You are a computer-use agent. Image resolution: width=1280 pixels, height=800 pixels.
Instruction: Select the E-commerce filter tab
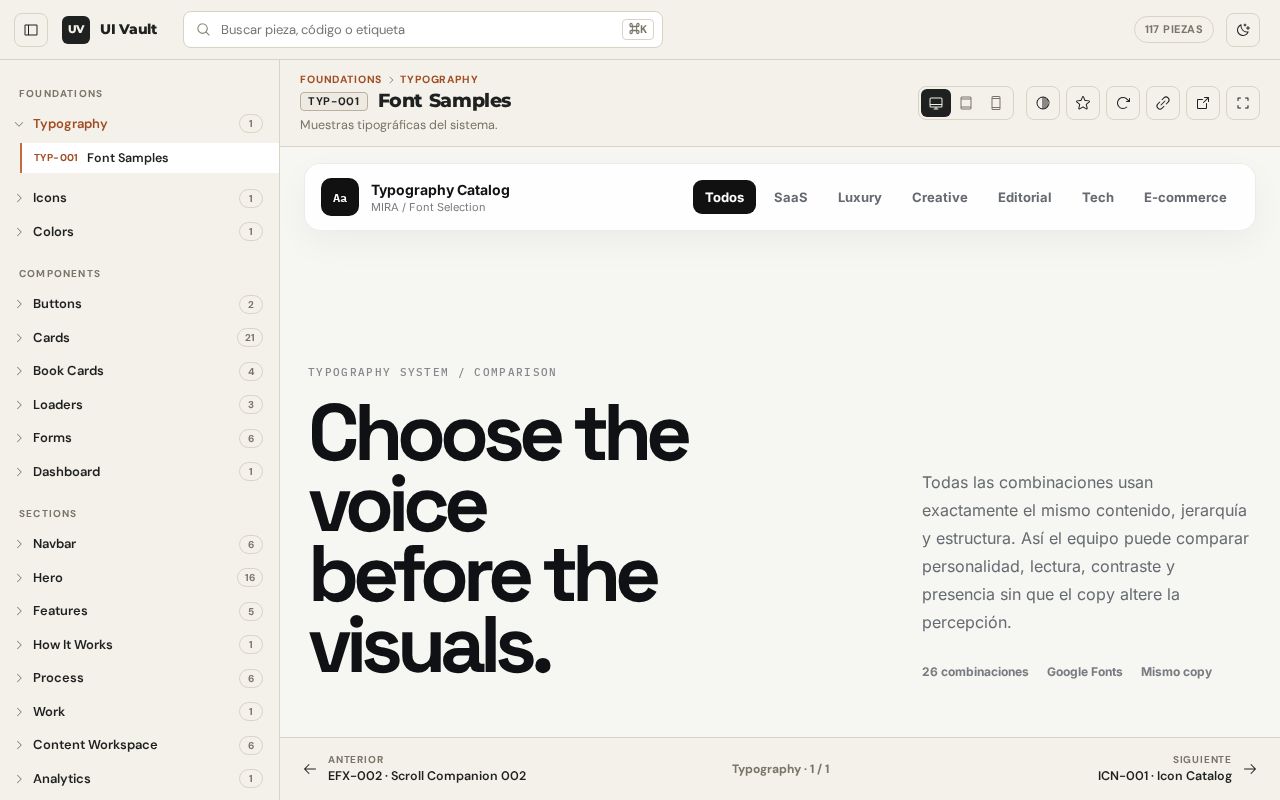pos(1185,197)
